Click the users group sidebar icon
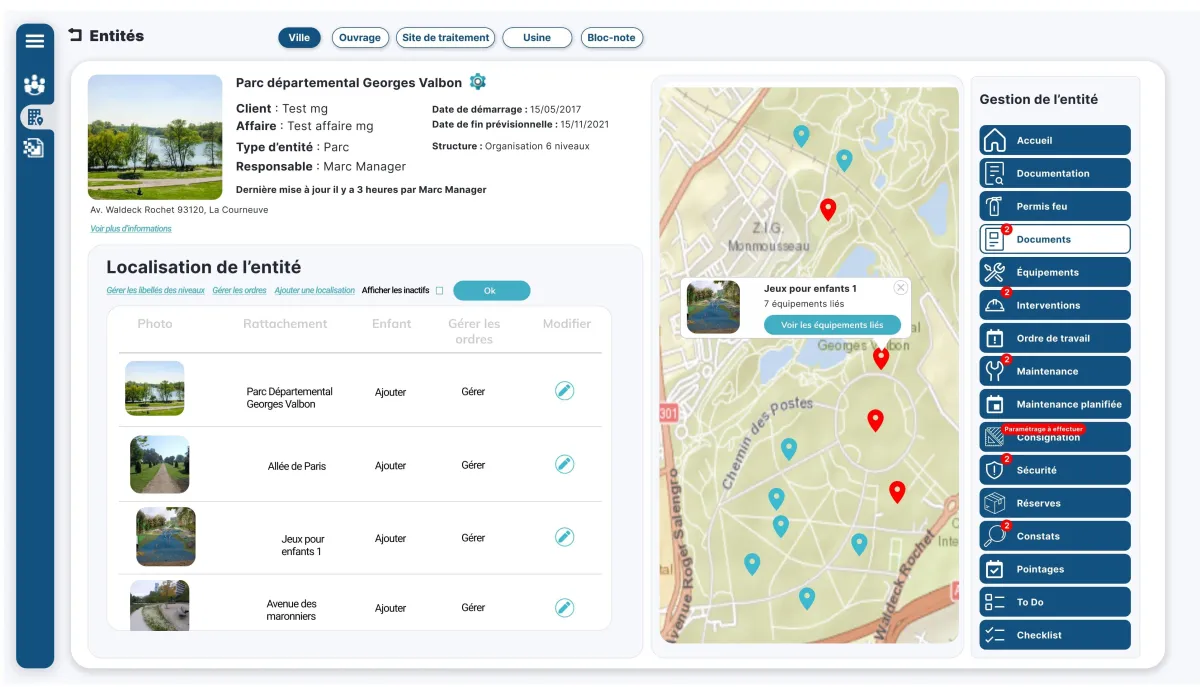 35,85
